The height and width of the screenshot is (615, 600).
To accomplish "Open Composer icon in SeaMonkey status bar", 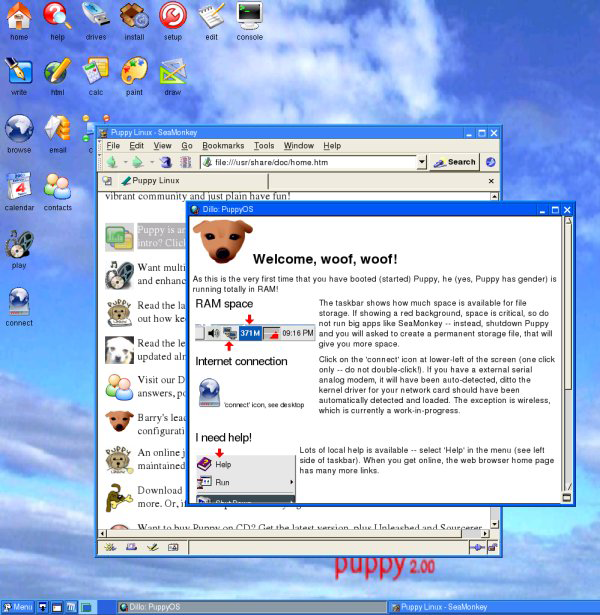I will pos(152,547).
